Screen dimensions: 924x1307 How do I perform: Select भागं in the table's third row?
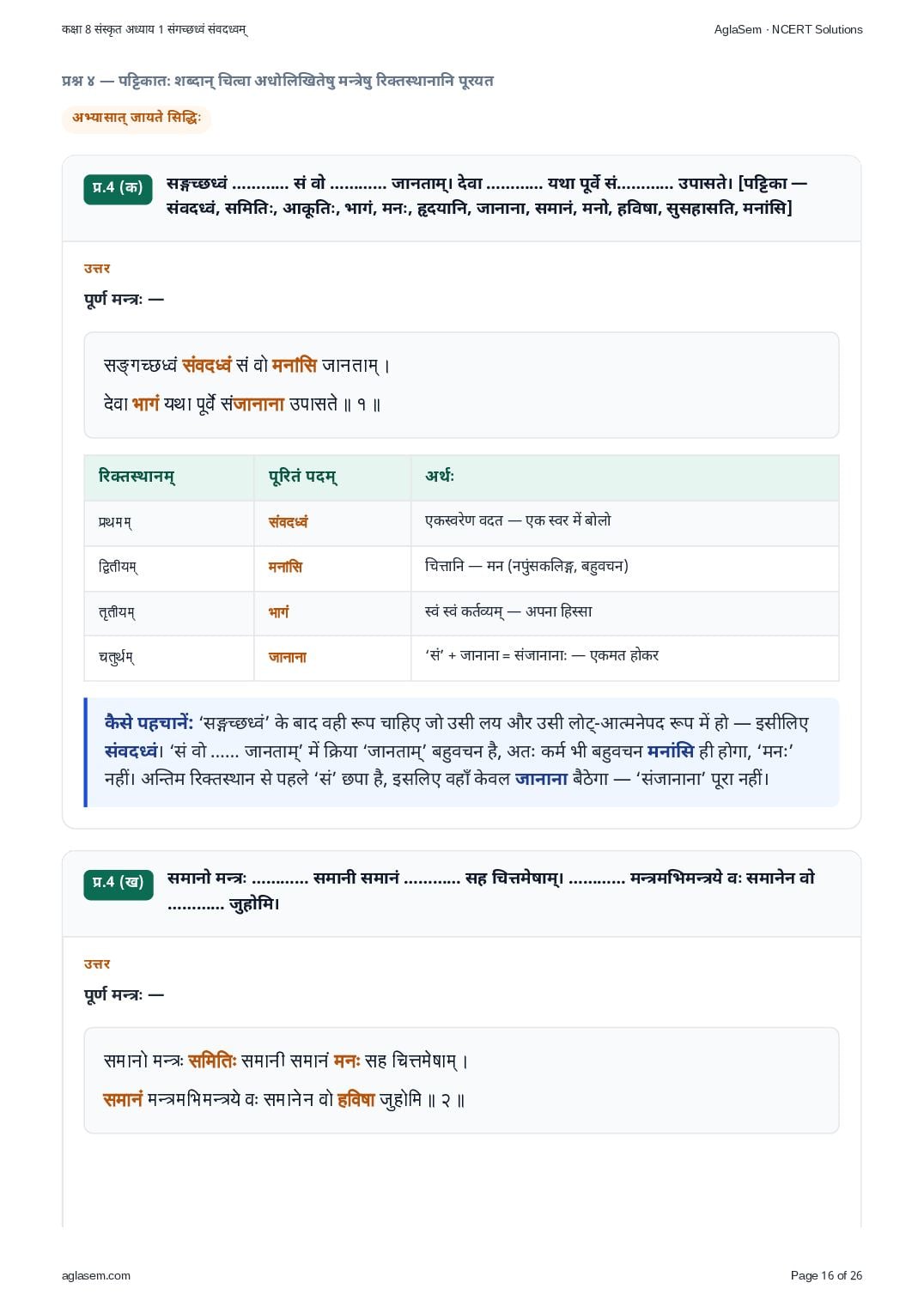click(x=279, y=612)
